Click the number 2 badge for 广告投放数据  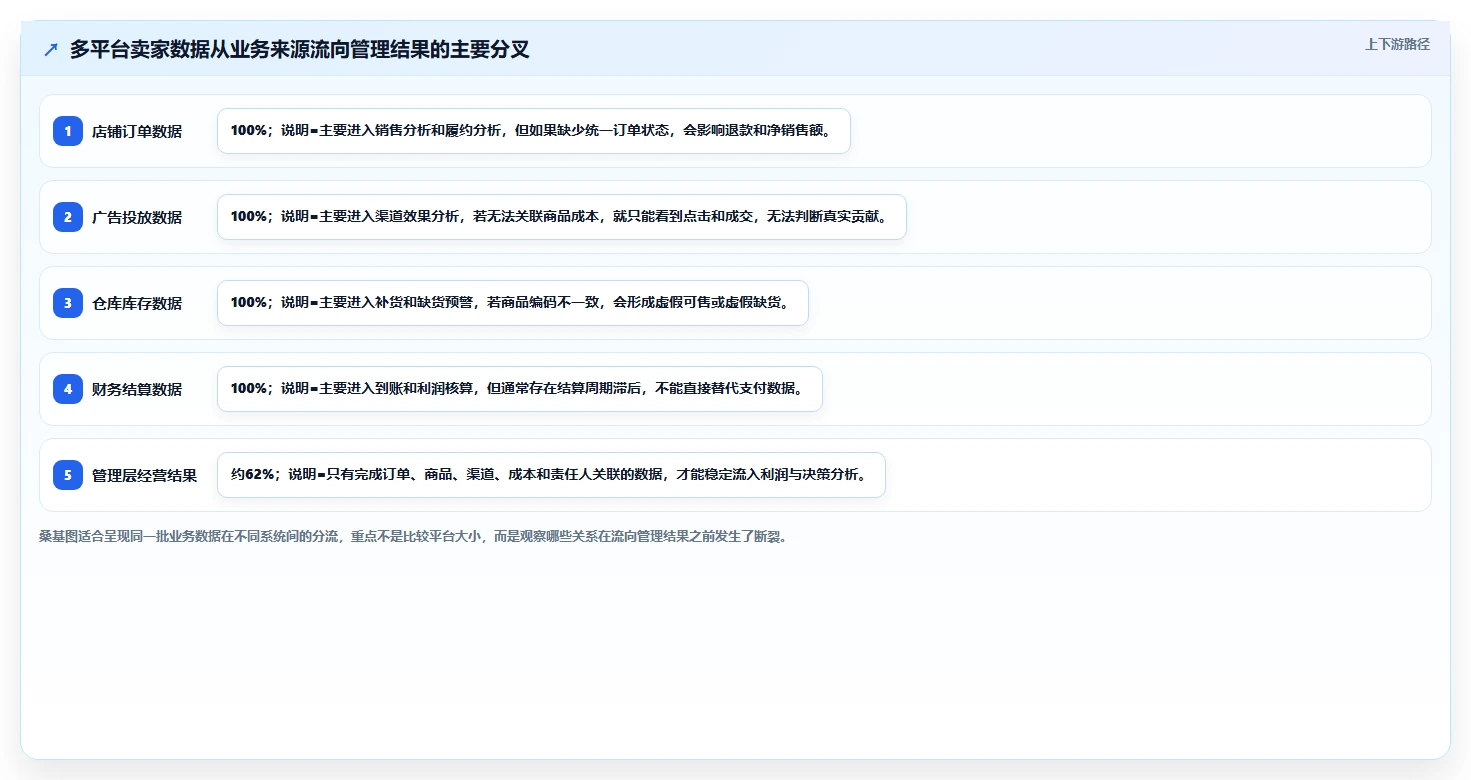[x=68, y=217]
